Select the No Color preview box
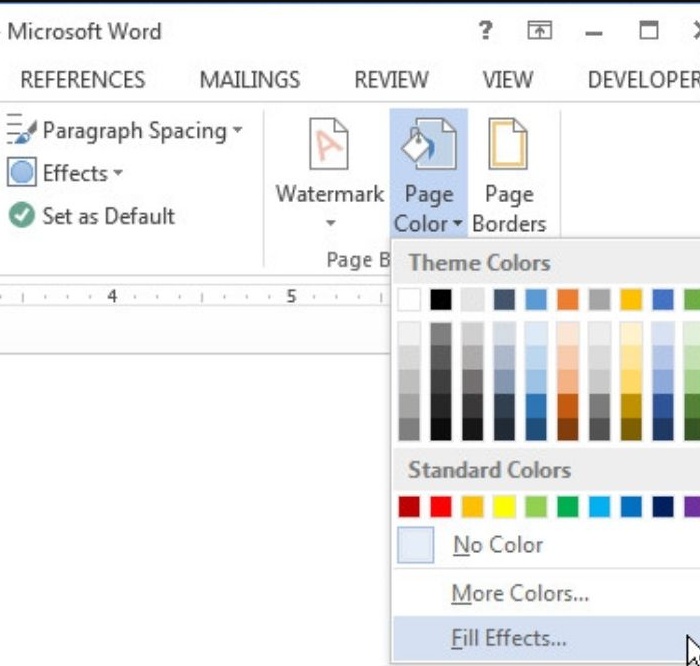 point(415,545)
